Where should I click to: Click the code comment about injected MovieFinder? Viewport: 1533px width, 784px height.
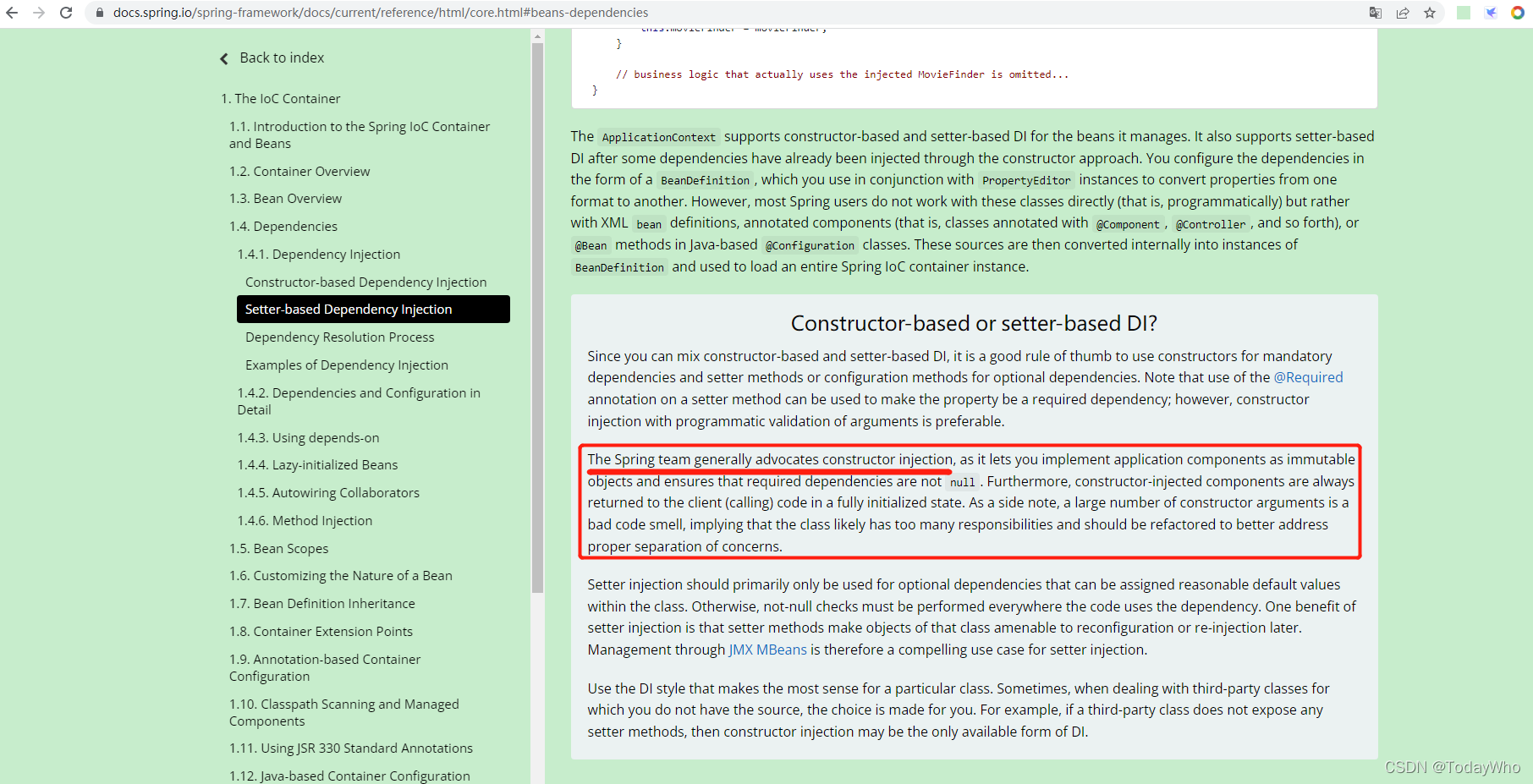point(842,74)
